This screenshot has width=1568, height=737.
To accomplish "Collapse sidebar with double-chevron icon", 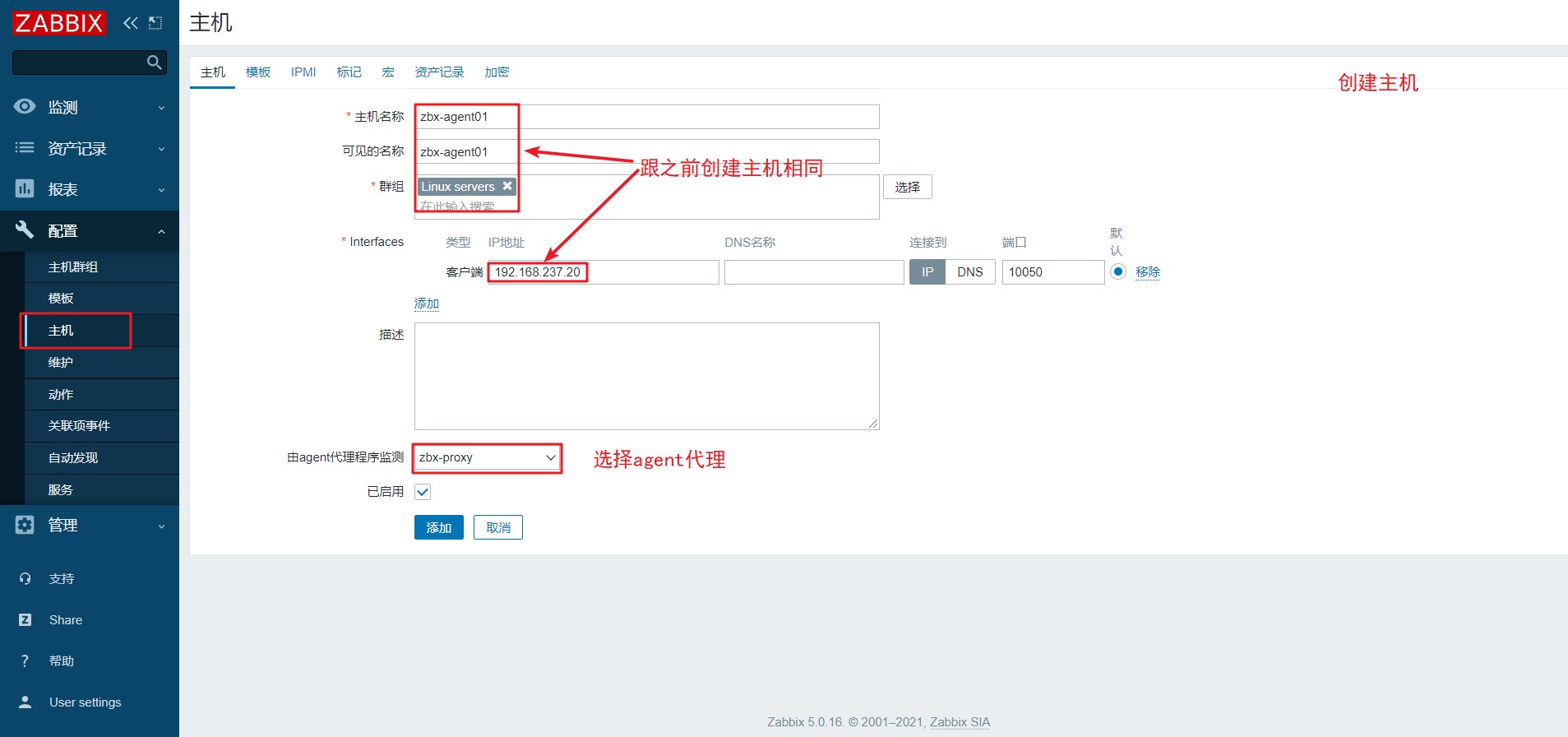I will (x=131, y=23).
